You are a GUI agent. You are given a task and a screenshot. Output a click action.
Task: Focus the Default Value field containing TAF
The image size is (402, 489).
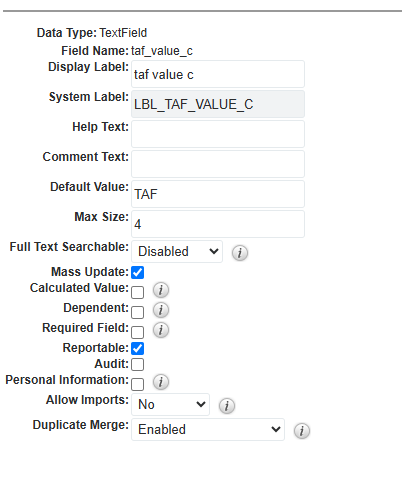[218, 194]
